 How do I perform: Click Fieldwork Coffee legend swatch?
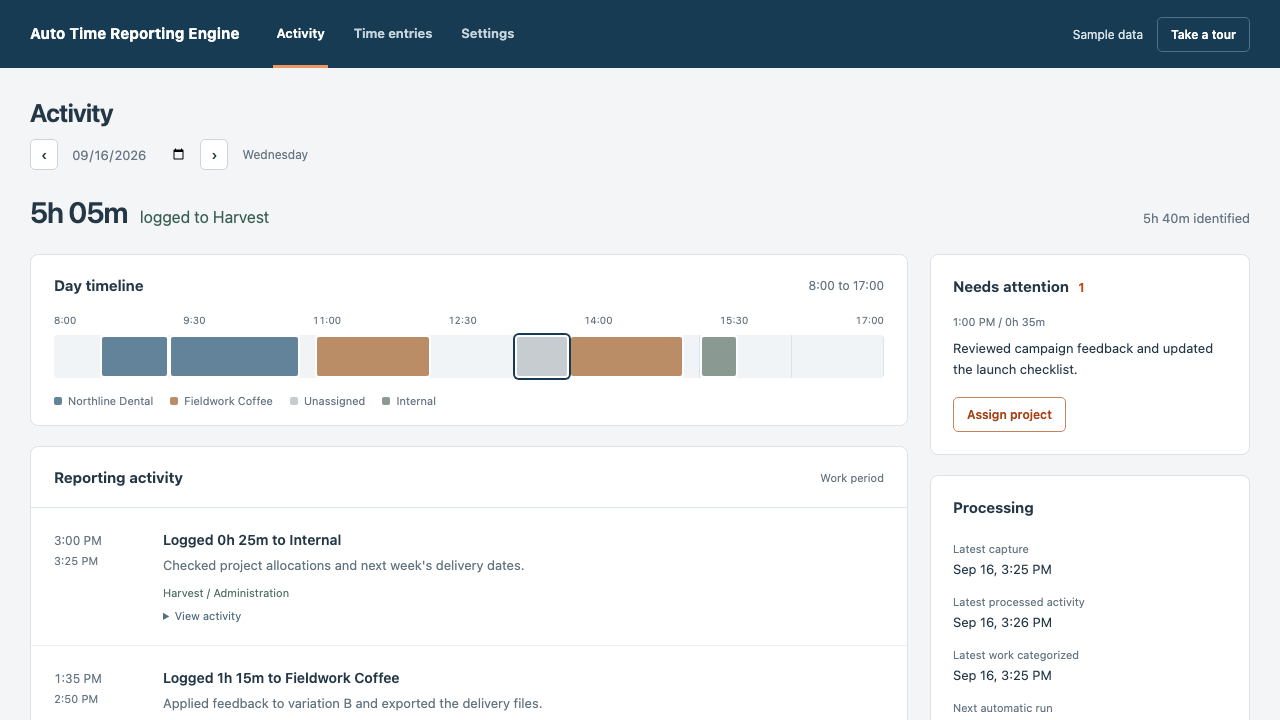pyautogui.click(x=174, y=401)
